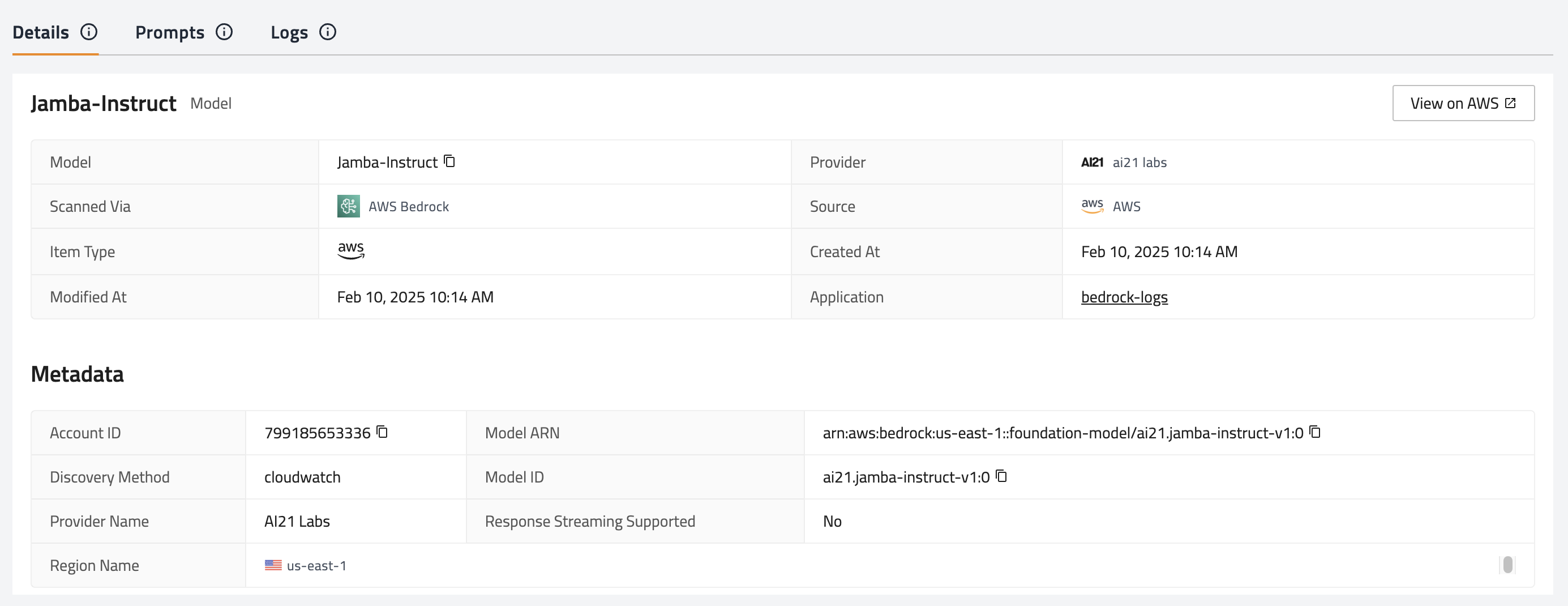
Task: Click the info icon beside Logs tab
Action: (328, 32)
